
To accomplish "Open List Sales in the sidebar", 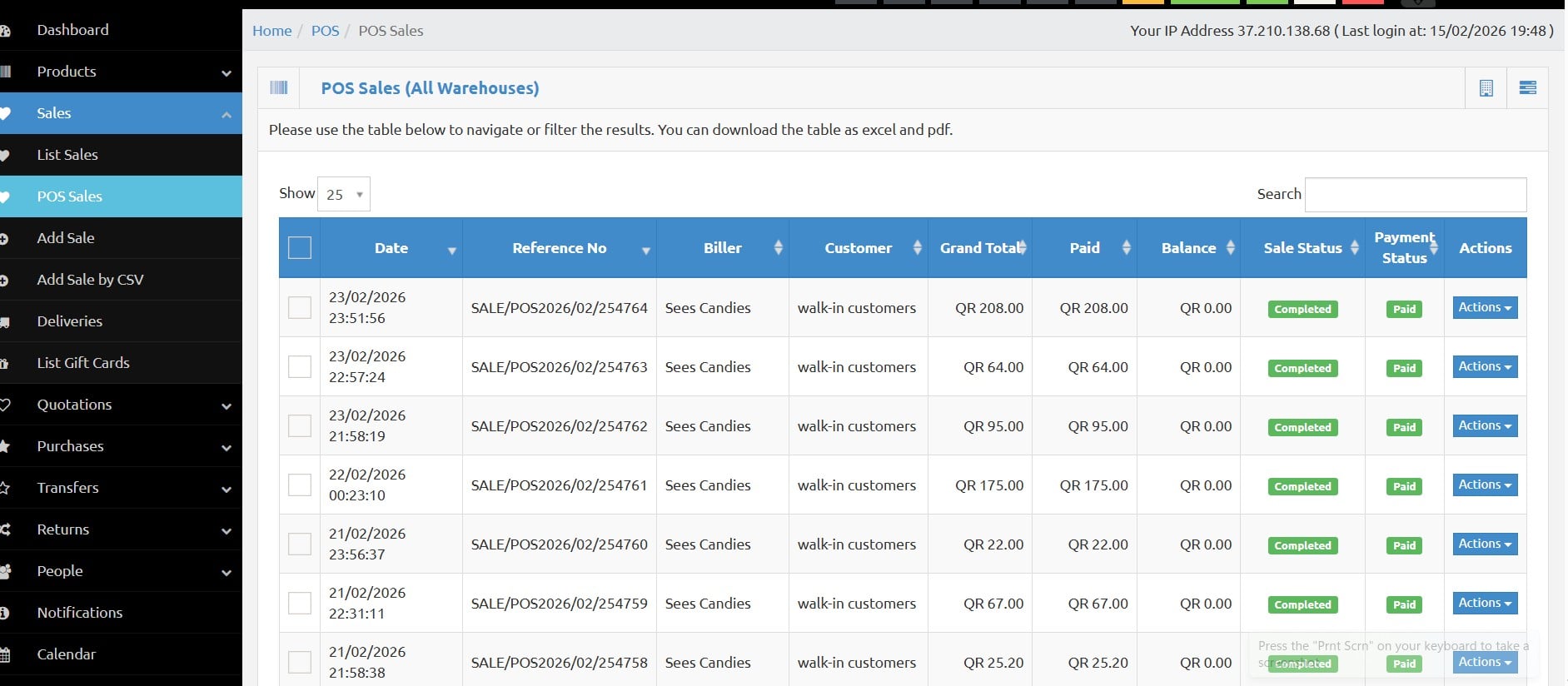I will click(121, 155).
